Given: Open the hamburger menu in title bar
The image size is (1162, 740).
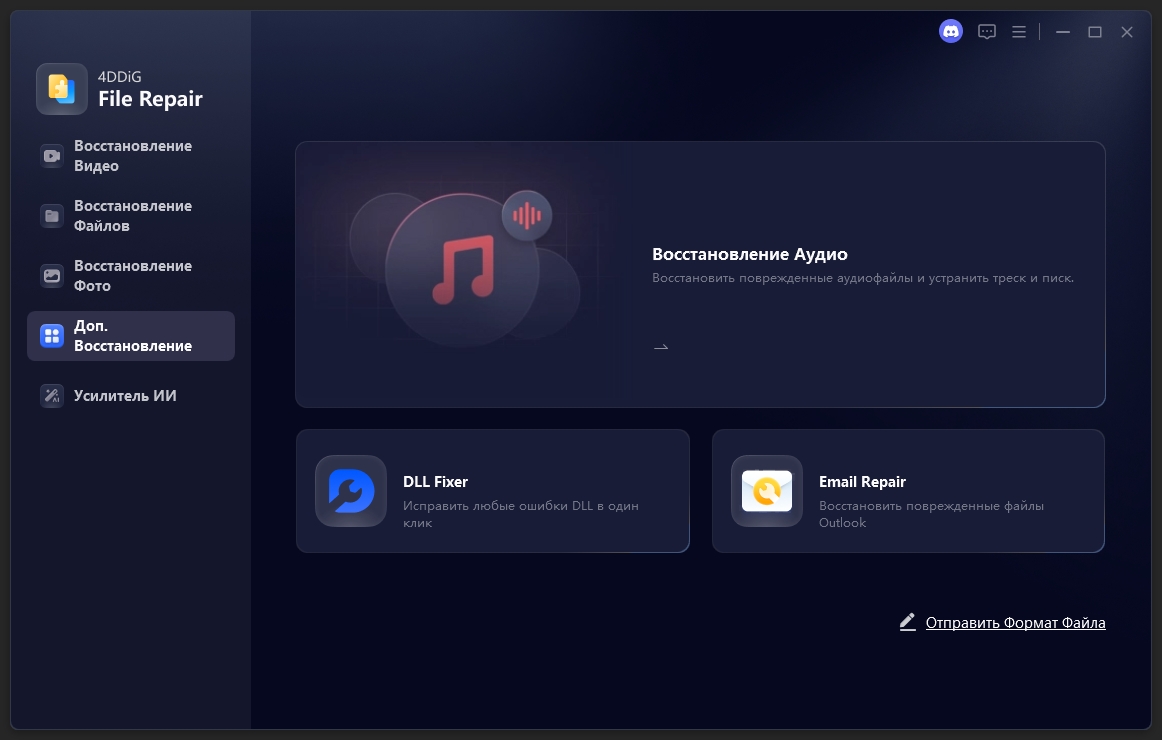Looking at the screenshot, I should 1018,32.
